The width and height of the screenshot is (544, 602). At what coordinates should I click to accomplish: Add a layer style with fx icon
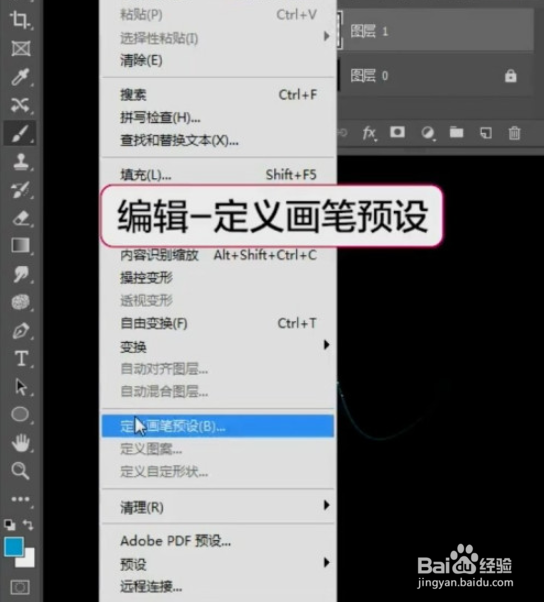click(369, 133)
